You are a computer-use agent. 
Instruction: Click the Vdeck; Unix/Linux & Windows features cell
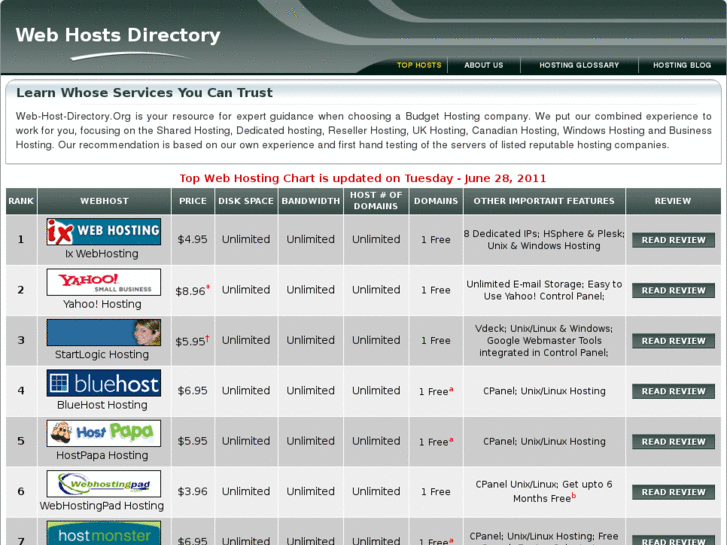[544, 340]
